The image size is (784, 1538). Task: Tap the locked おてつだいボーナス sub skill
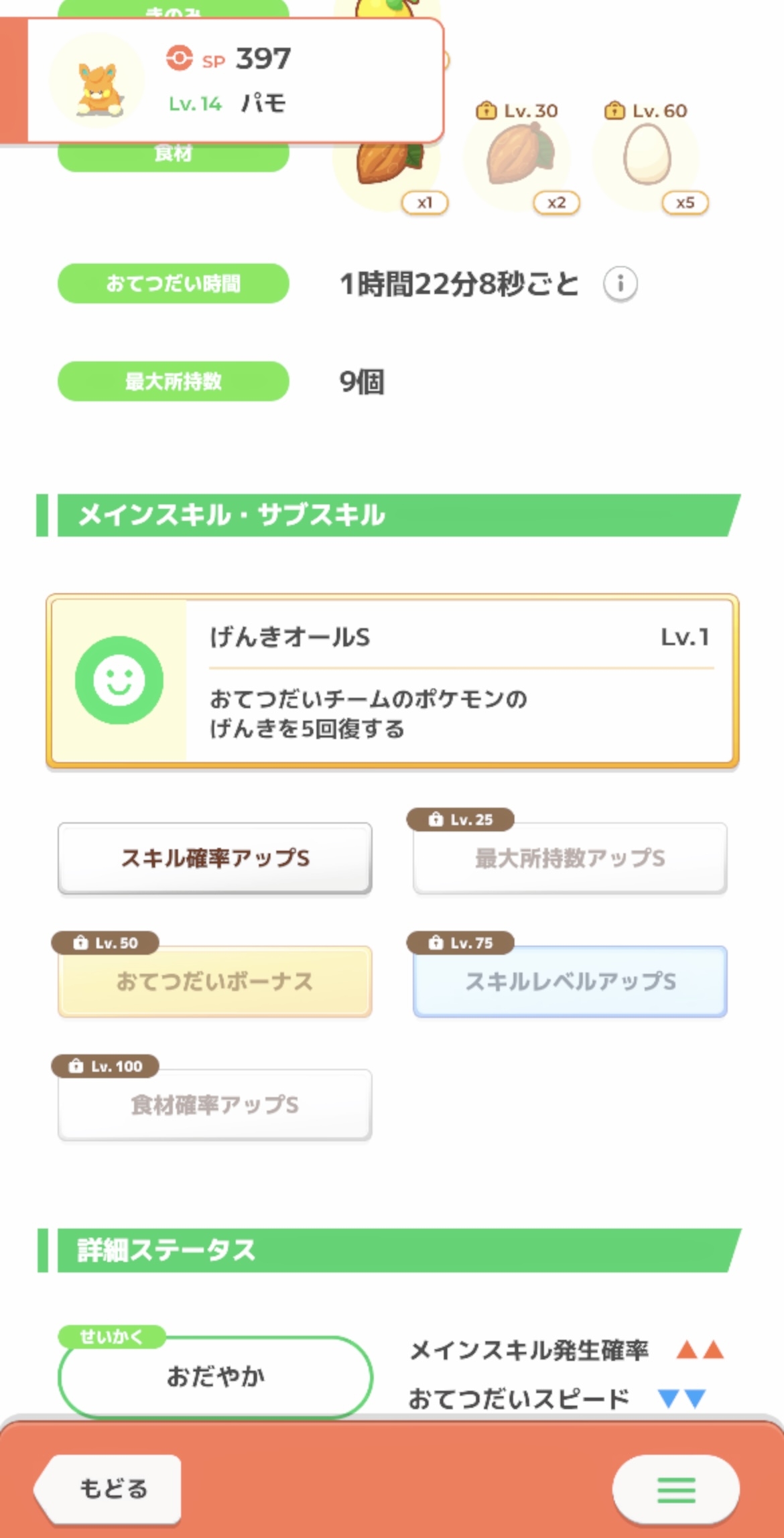[215, 982]
